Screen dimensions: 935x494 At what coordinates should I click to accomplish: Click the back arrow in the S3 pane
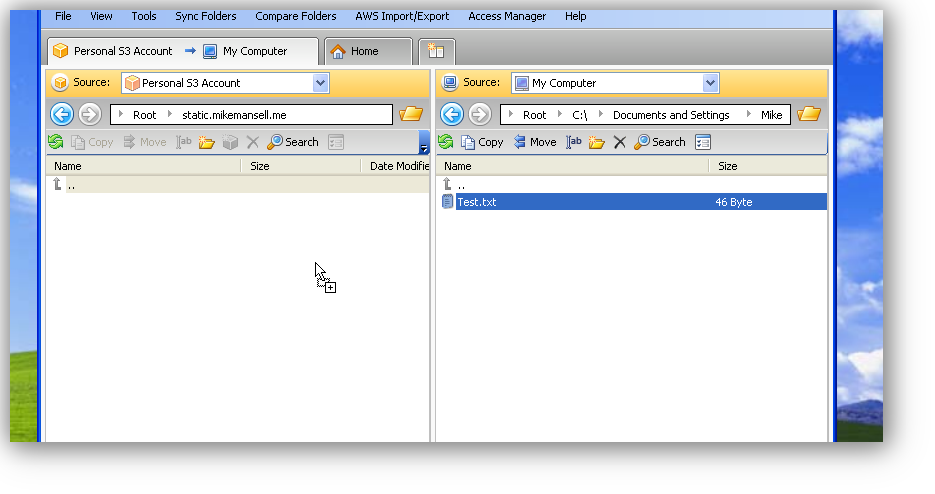(62, 114)
